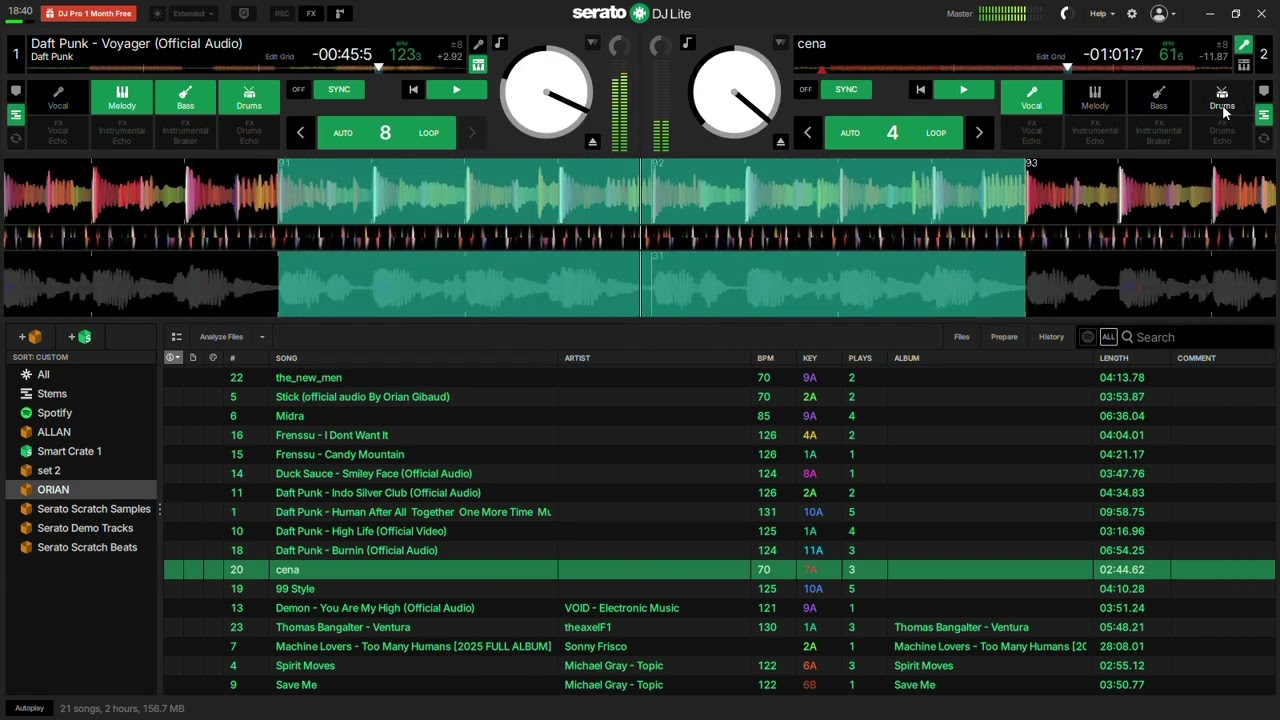This screenshot has height=720, width=1280.
Task: Enable deck 2 Drums stem
Action: click(x=1222, y=97)
